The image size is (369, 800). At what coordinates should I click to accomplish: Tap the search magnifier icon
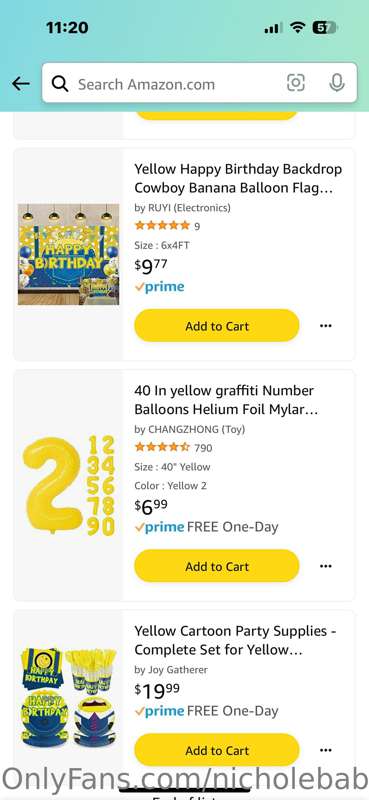[60, 84]
